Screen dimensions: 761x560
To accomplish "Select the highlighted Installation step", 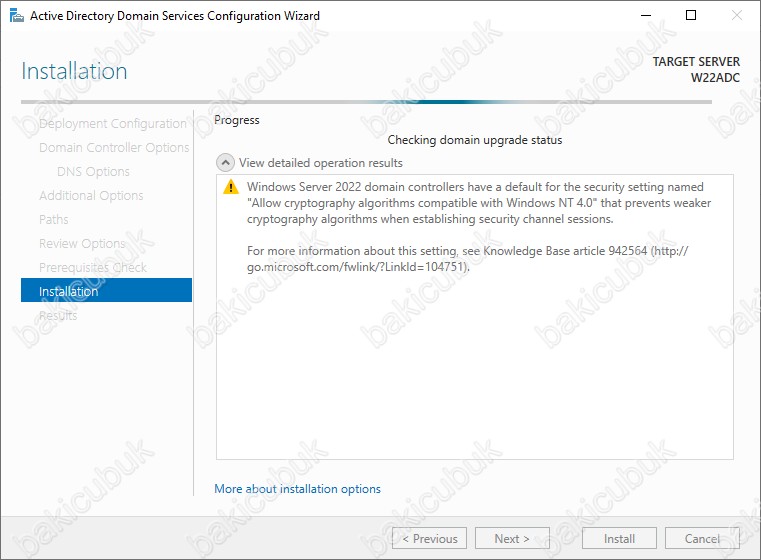I will (106, 290).
